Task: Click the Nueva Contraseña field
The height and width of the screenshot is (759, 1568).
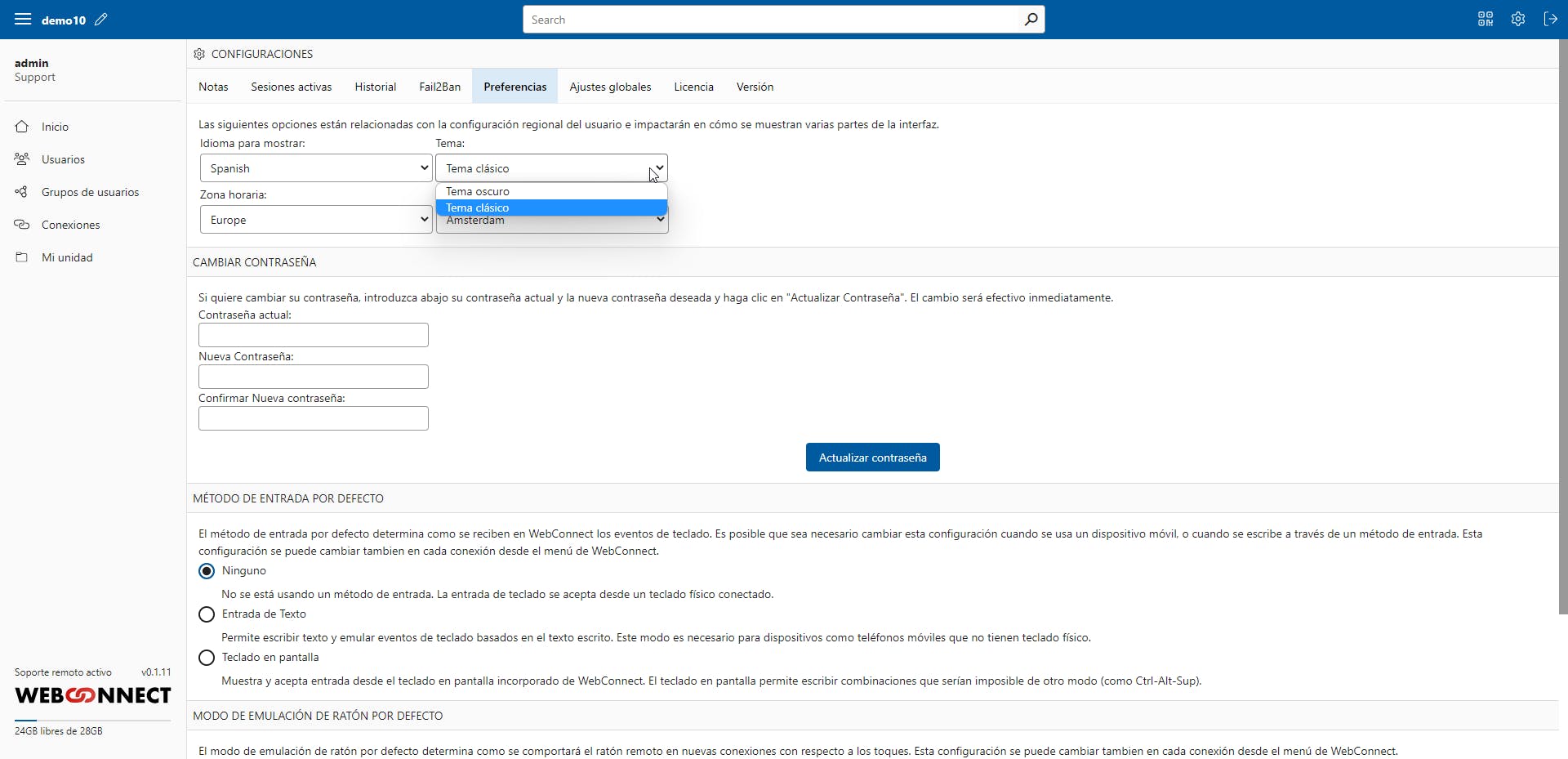Action: [313, 376]
